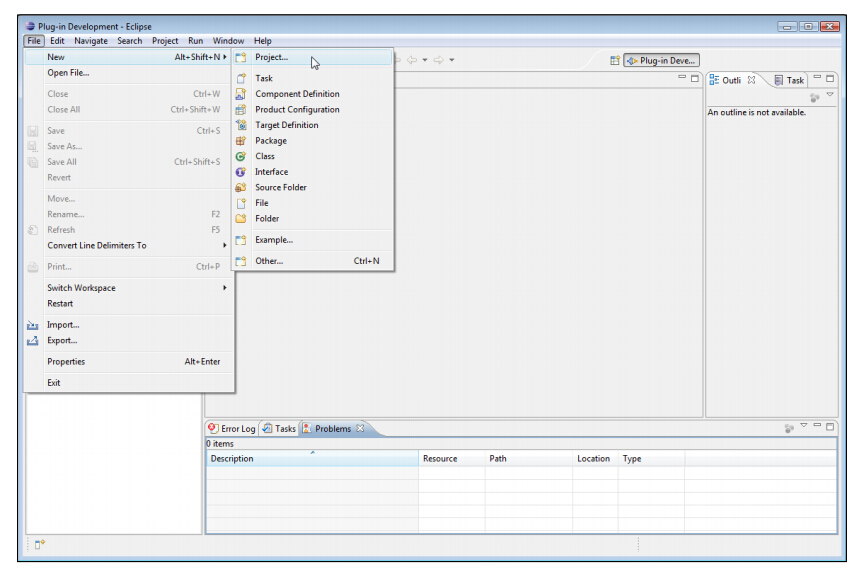Open the Project menu in menu bar
Screen dimensions: 860x580
pyautogui.click(x=165, y=41)
